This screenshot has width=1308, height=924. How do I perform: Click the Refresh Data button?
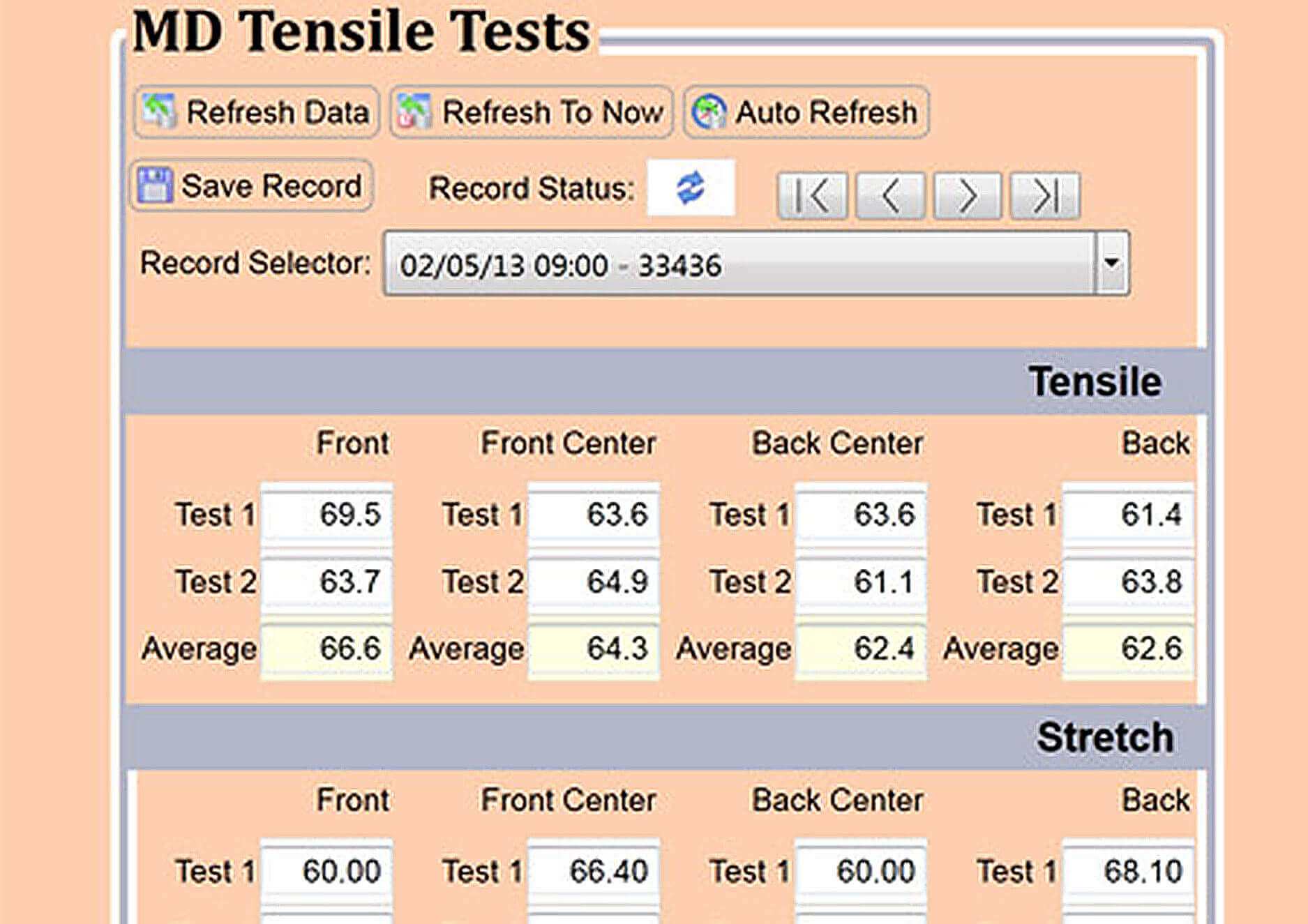tap(256, 112)
